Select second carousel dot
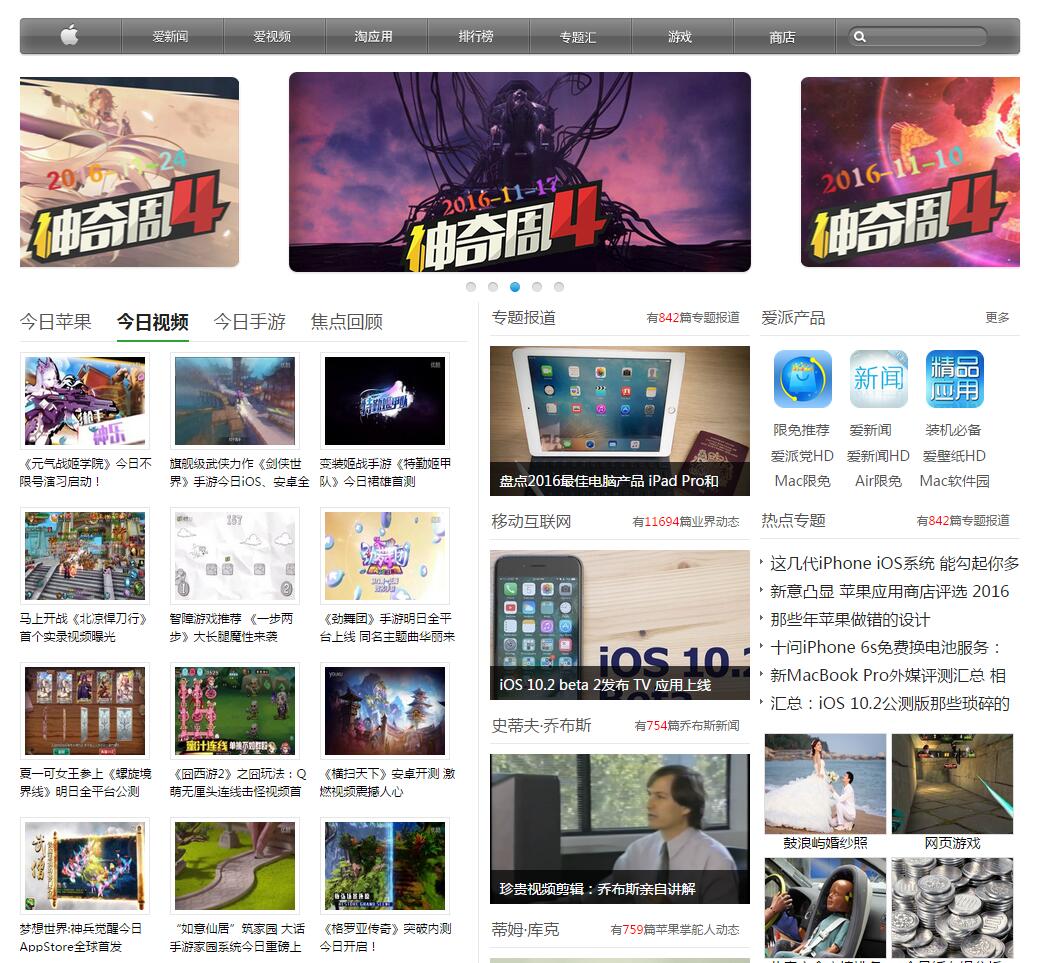This screenshot has width=1049, height=963. pos(493,286)
